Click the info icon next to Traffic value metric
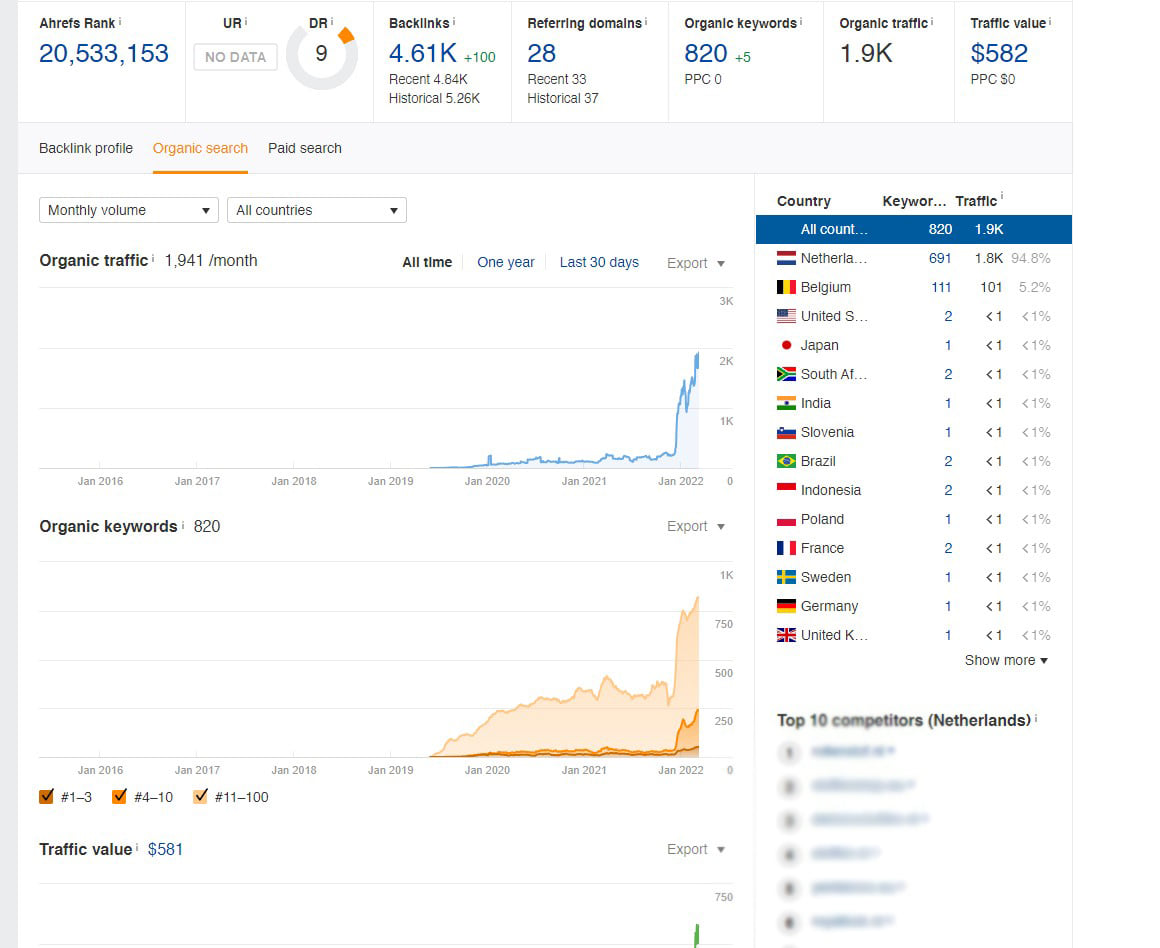 (1050, 21)
